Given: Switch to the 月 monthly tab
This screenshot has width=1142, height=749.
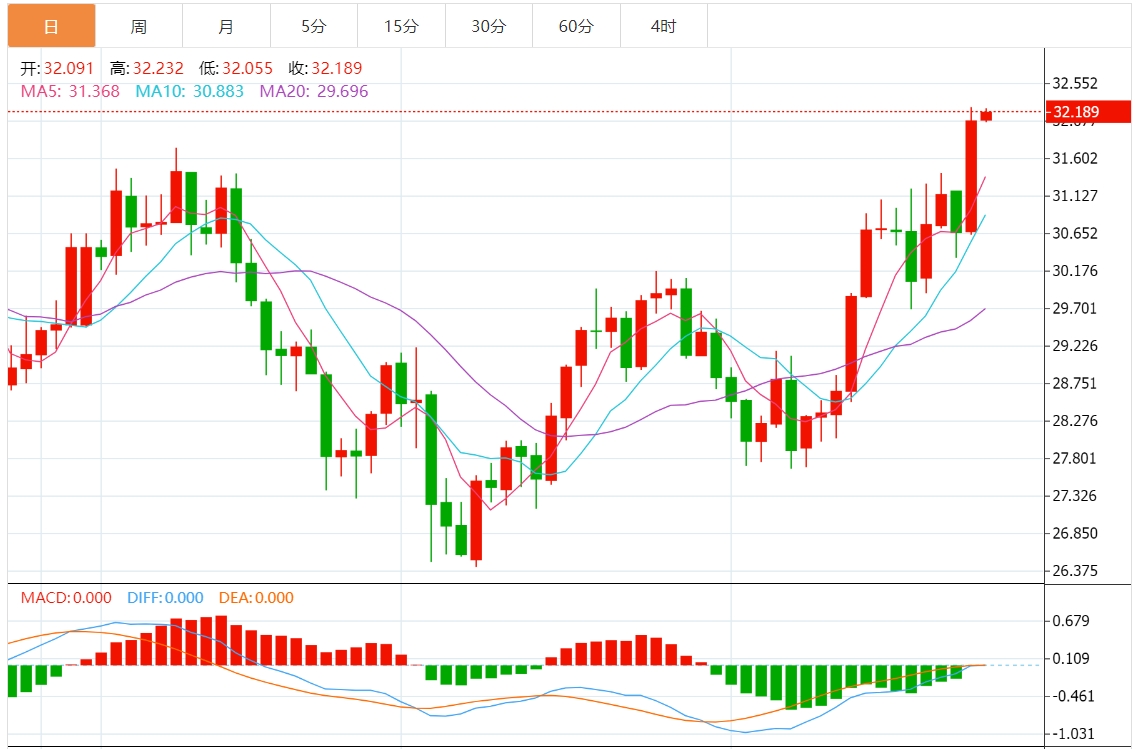Looking at the screenshot, I should 227,26.
